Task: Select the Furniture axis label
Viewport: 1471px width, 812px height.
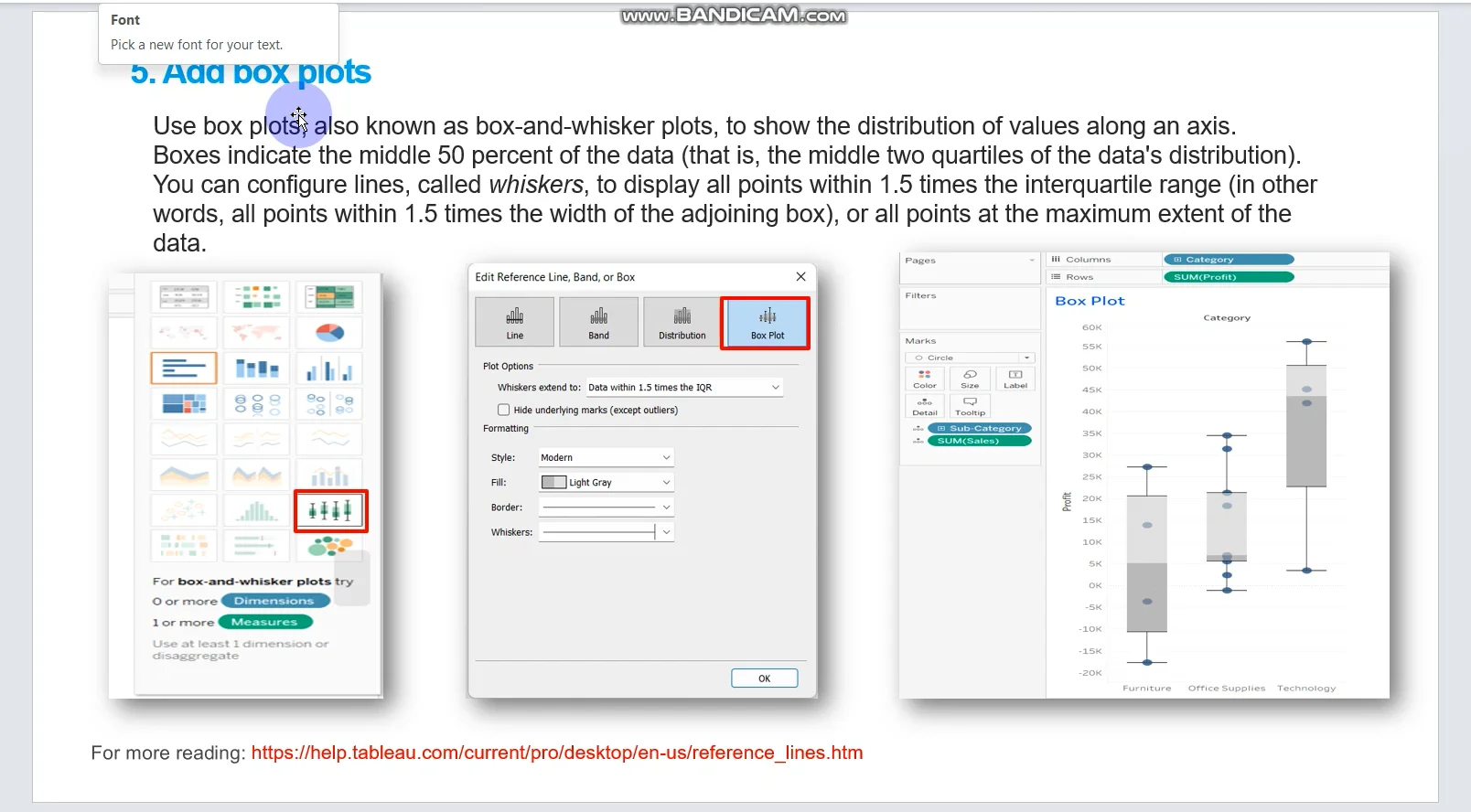Action: click(x=1146, y=689)
